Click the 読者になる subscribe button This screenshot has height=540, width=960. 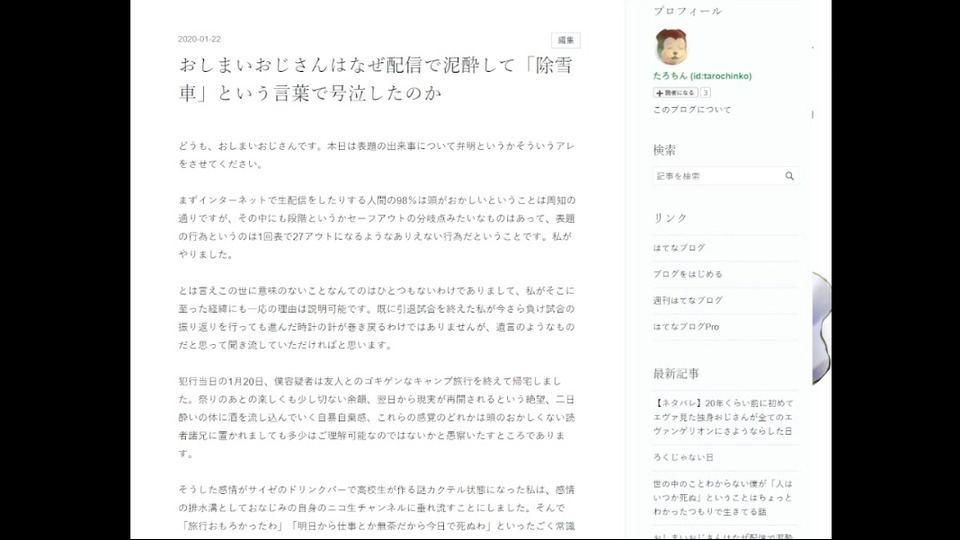point(675,93)
